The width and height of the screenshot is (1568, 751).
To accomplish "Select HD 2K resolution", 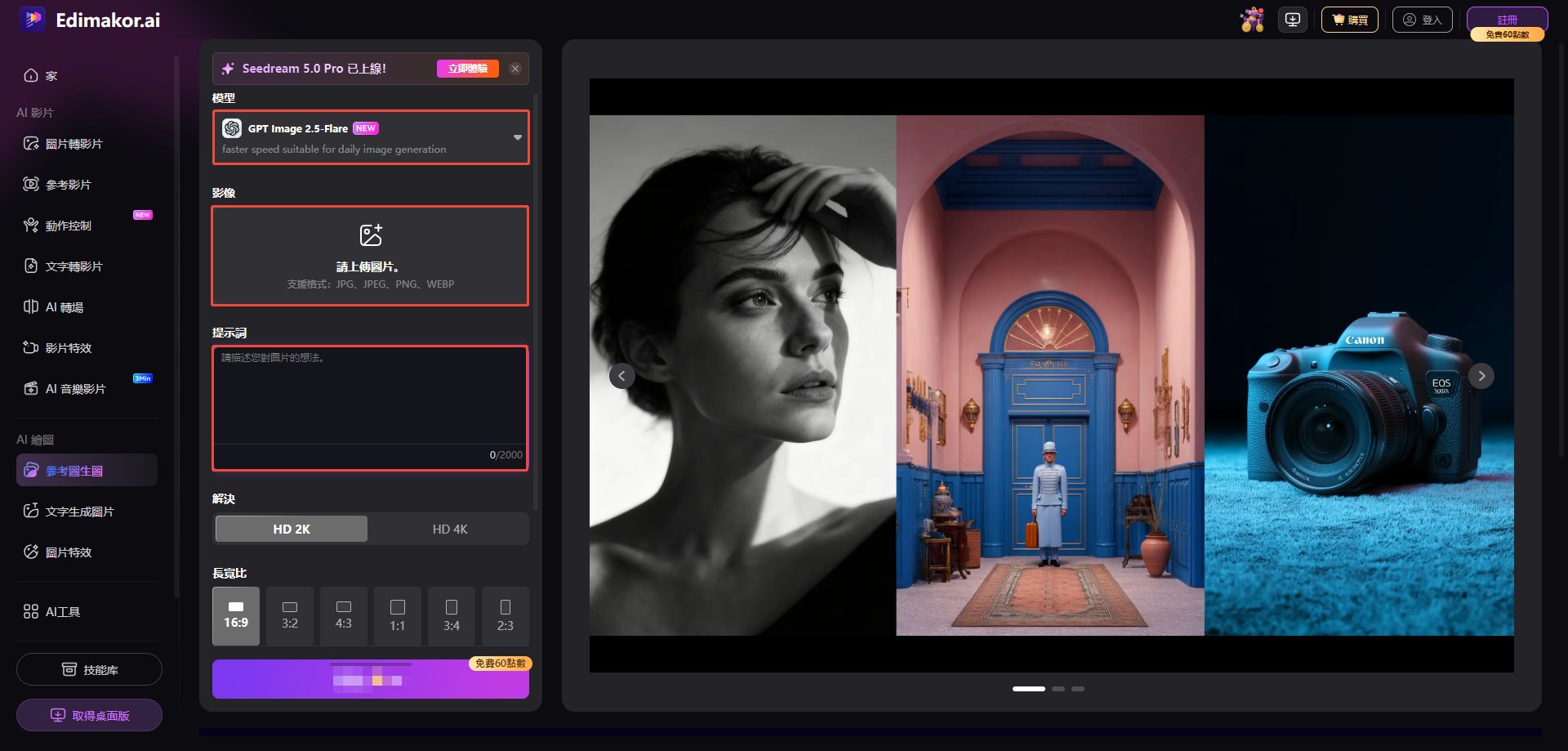I will click(292, 530).
